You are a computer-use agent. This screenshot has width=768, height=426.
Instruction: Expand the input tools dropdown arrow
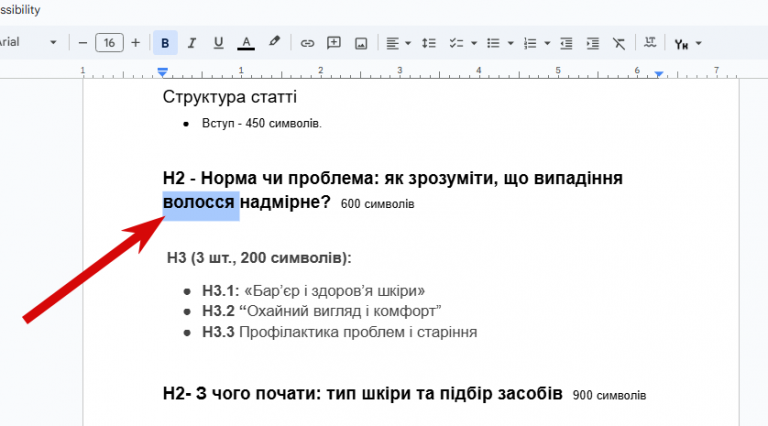click(x=698, y=44)
